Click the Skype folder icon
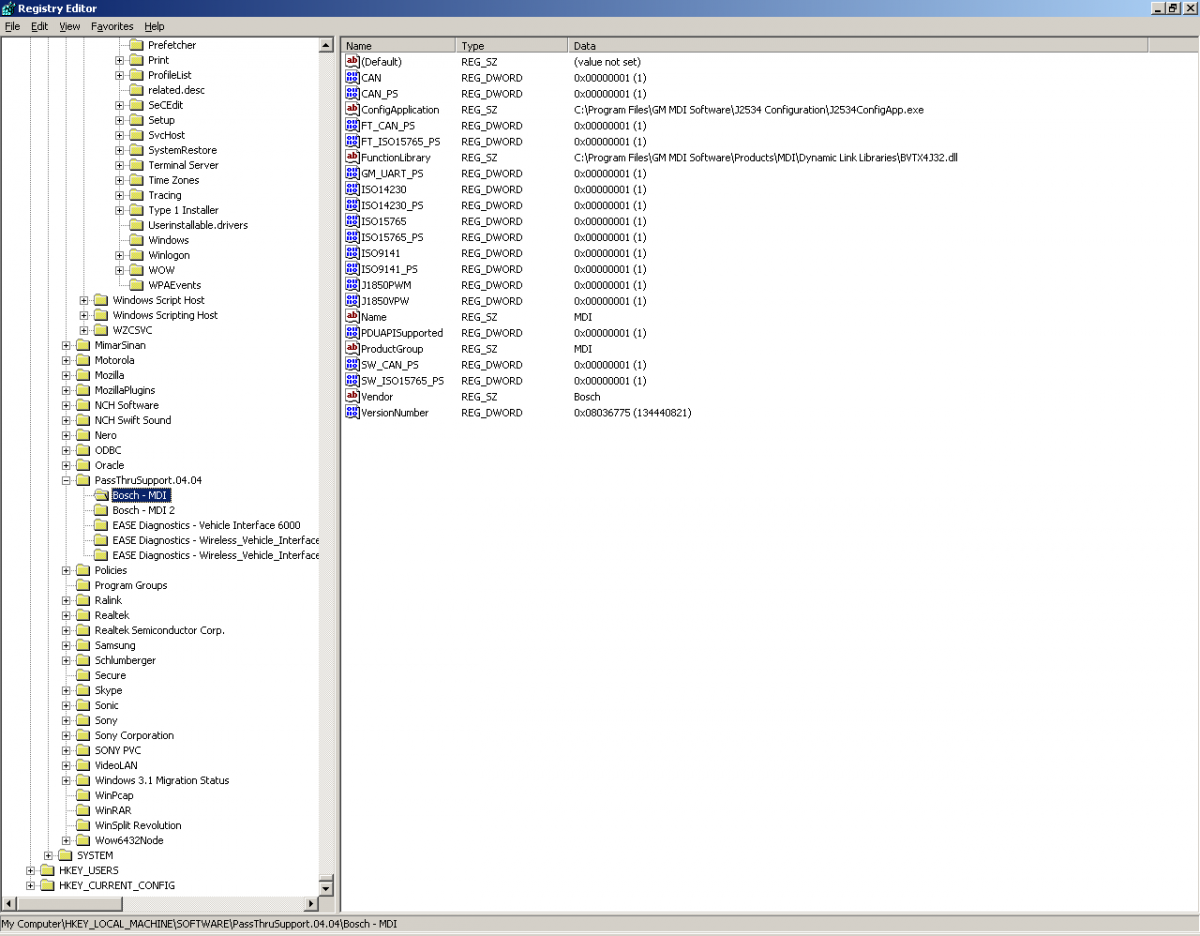The width and height of the screenshot is (1200, 936). (83, 690)
